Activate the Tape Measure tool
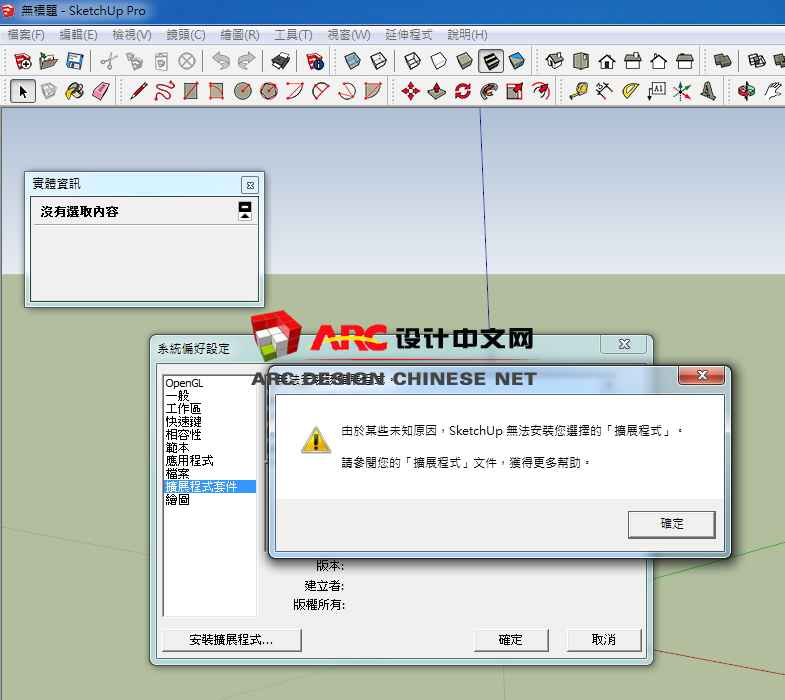 pos(578,92)
